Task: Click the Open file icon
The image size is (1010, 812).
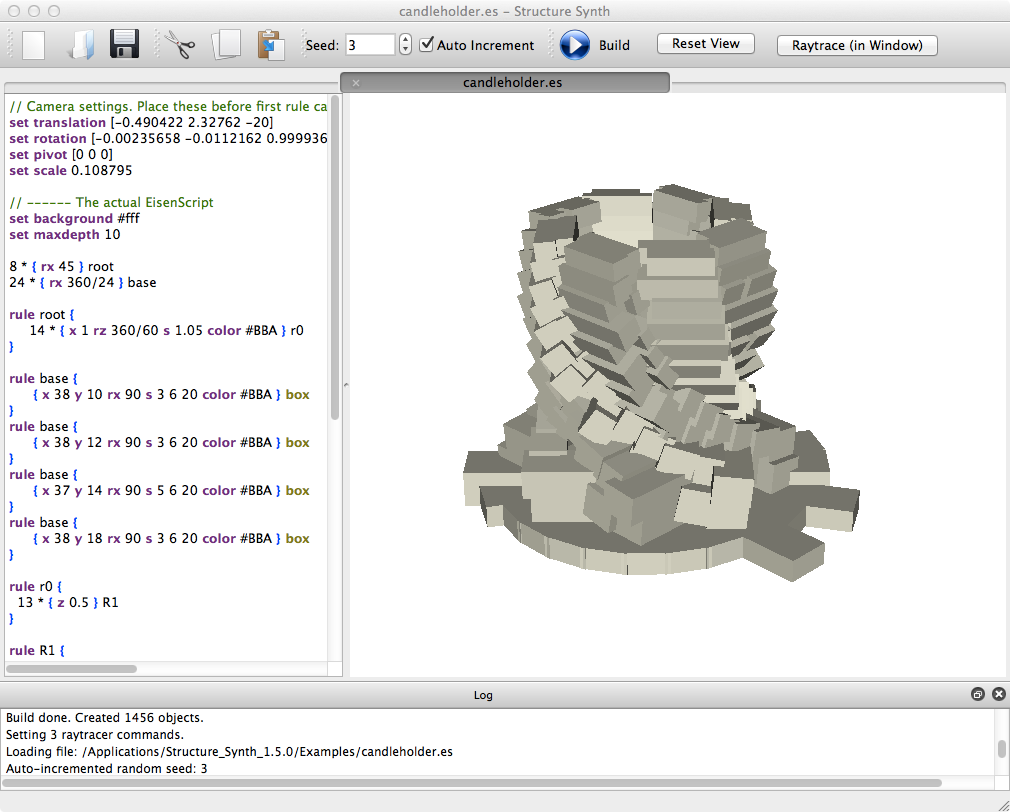Action: coord(79,45)
